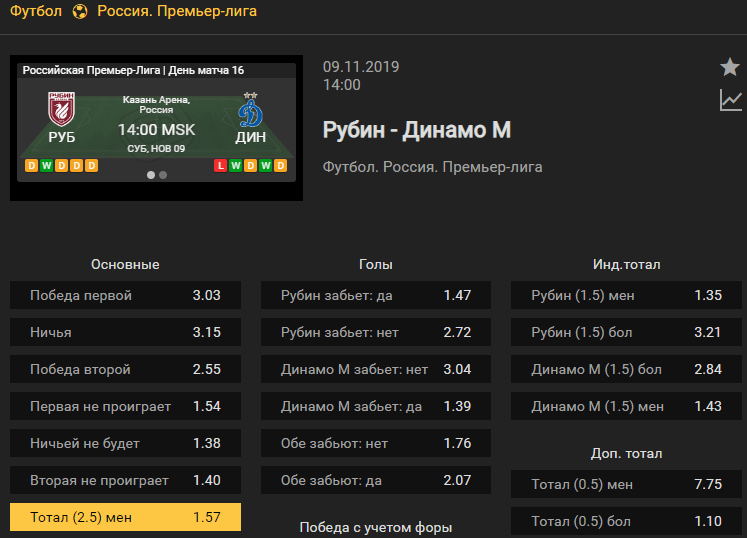Select Рубин (1.5) мен odds 1.35

tap(626, 295)
